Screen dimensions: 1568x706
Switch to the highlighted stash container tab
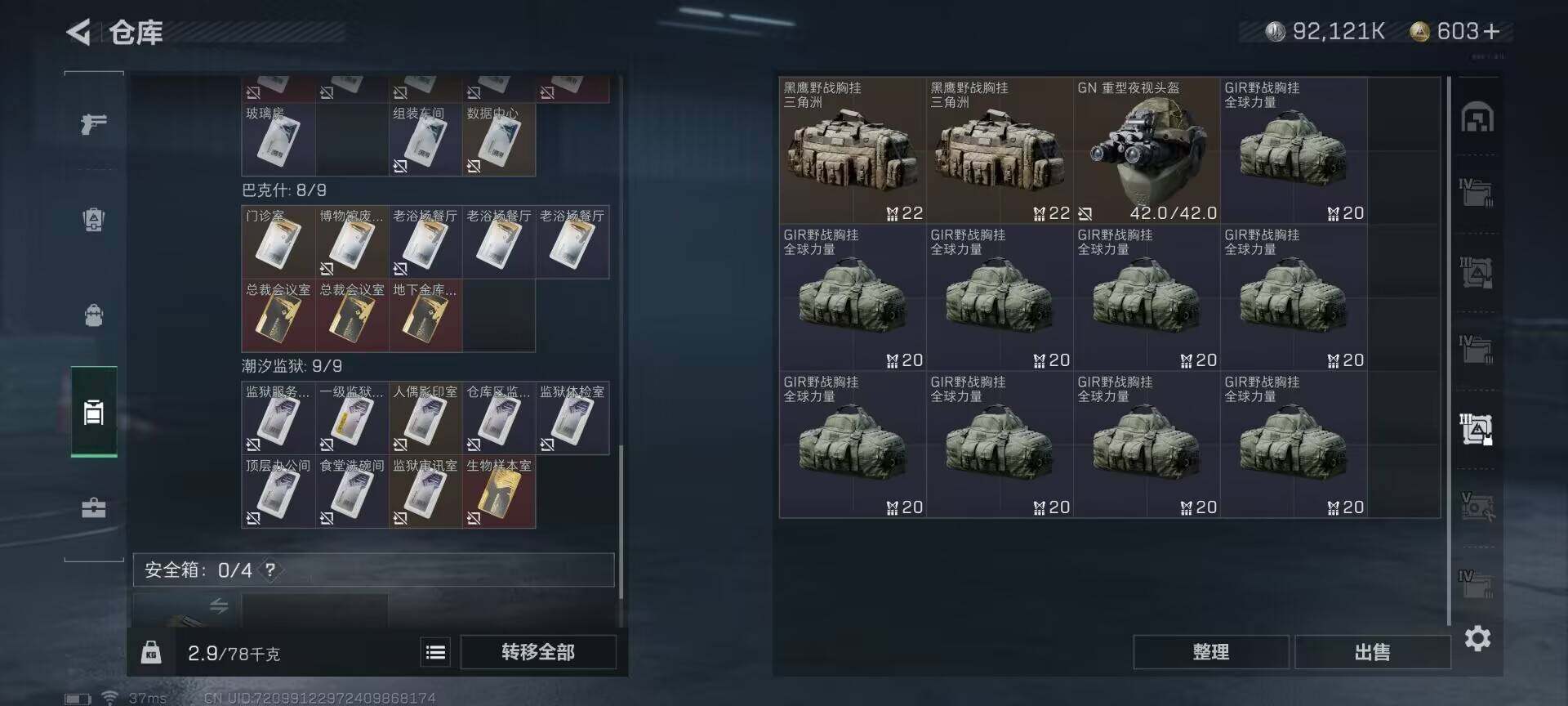tap(1477, 429)
